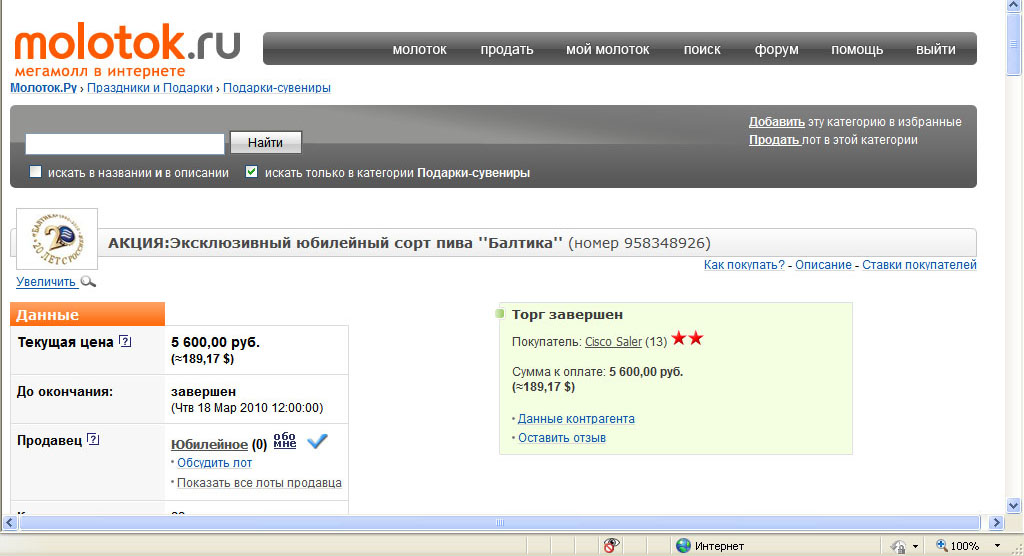Click the 'Оставить отзыв' link
Viewport: 1024px width, 556px height.
pyautogui.click(x=562, y=438)
